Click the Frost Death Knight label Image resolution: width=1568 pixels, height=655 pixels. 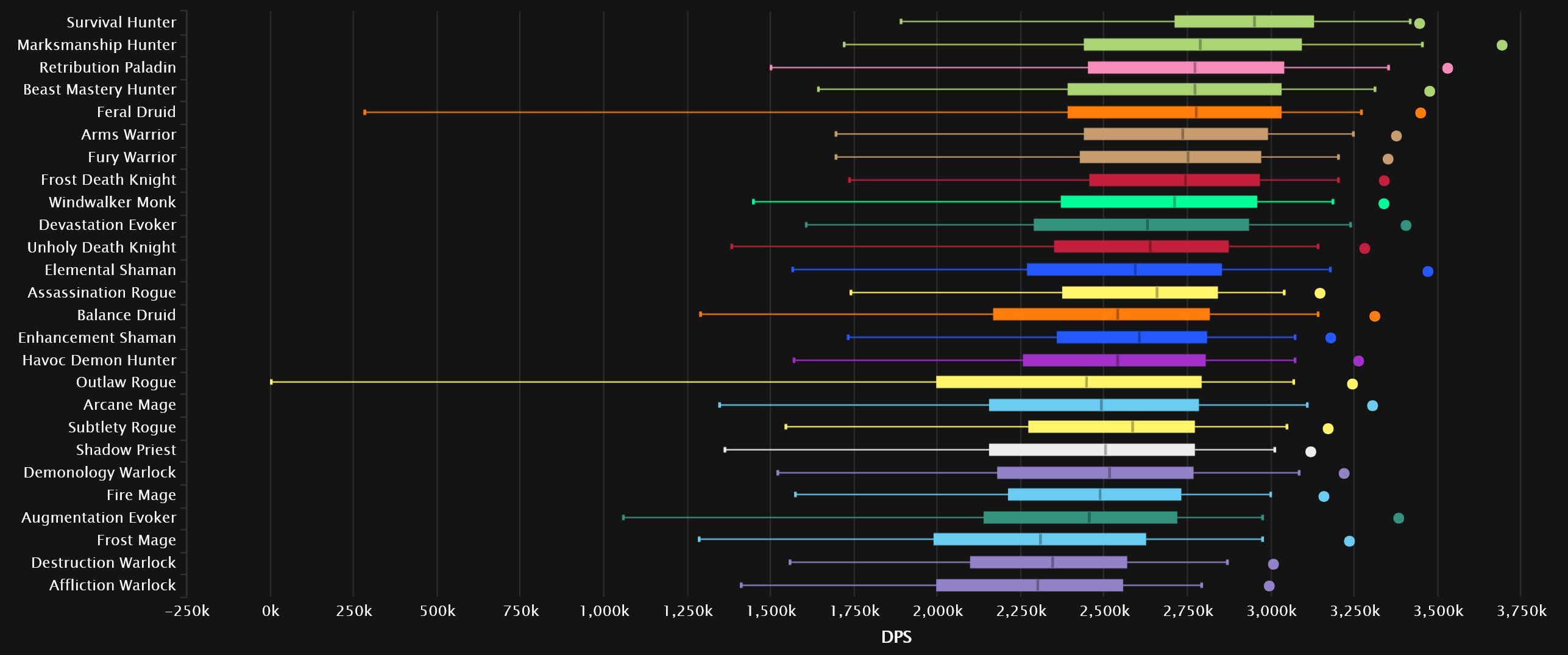coord(108,180)
